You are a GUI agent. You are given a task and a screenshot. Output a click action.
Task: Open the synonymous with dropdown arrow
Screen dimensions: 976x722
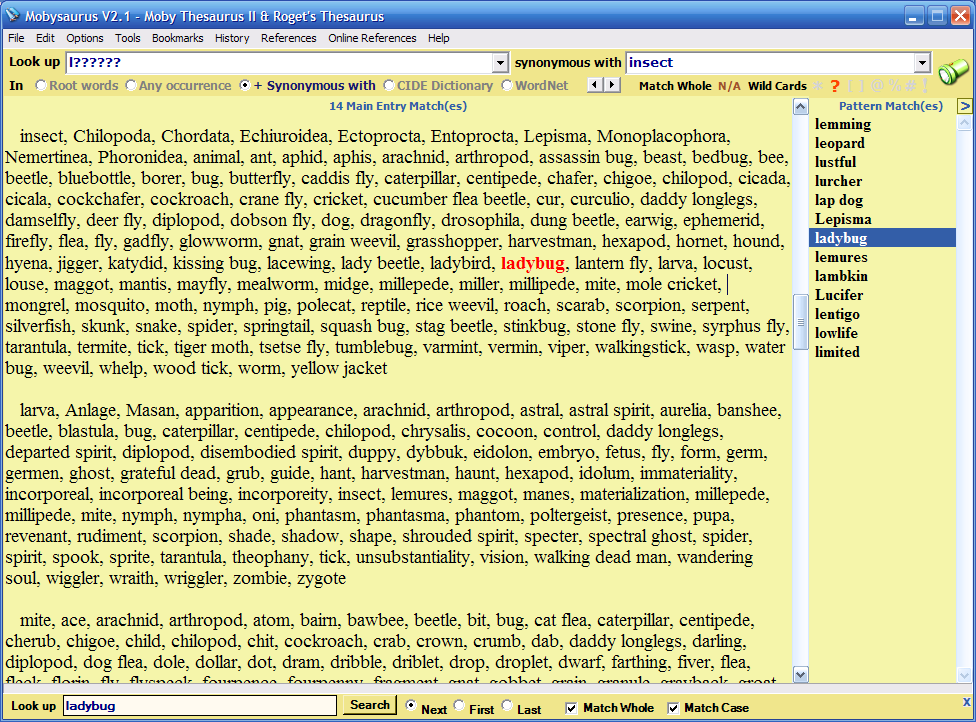[x=922, y=62]
